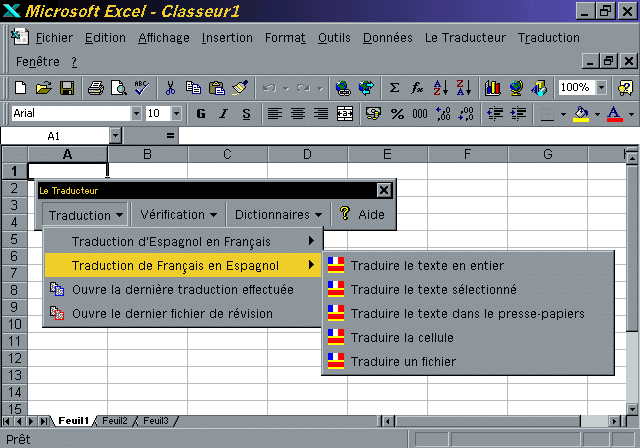Click the Web toolbar globe icon

click(x=366, y=88)
